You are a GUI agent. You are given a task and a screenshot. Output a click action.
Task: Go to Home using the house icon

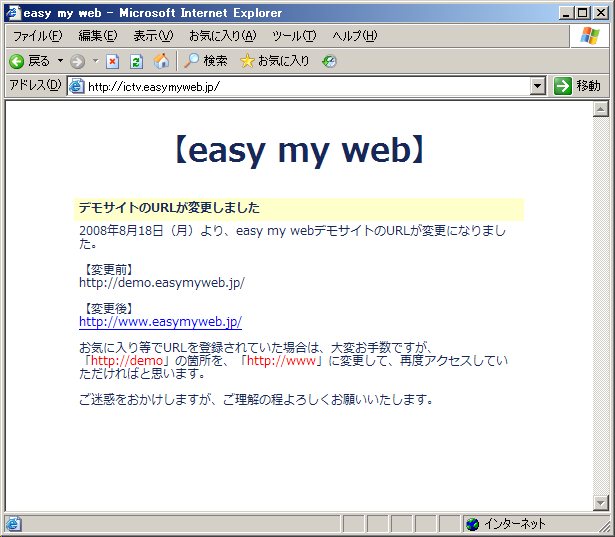(x=161, y=61)
